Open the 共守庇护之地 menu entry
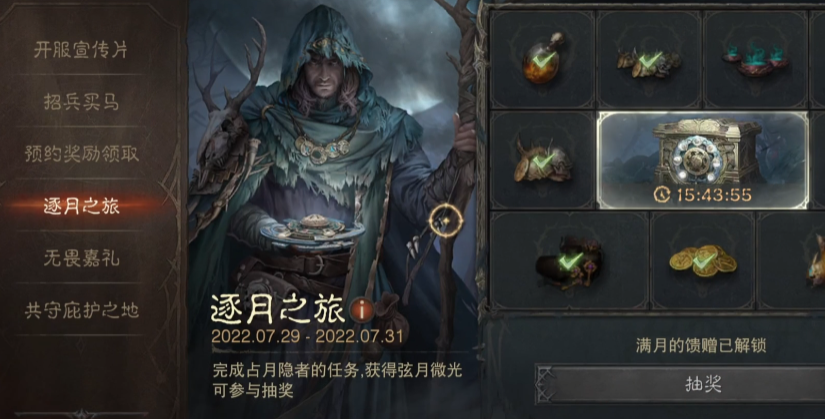The image size is (825, 419). pyautogui.click(x=81, y=310)
